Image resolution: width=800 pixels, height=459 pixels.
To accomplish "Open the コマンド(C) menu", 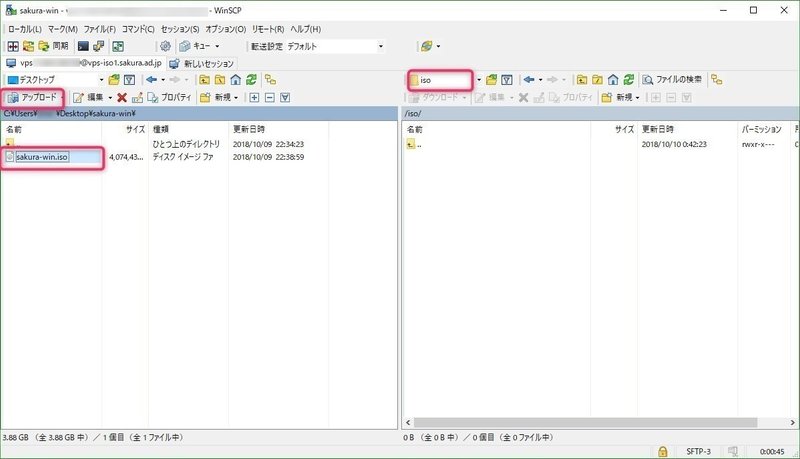I will click(x=138, y=29).
